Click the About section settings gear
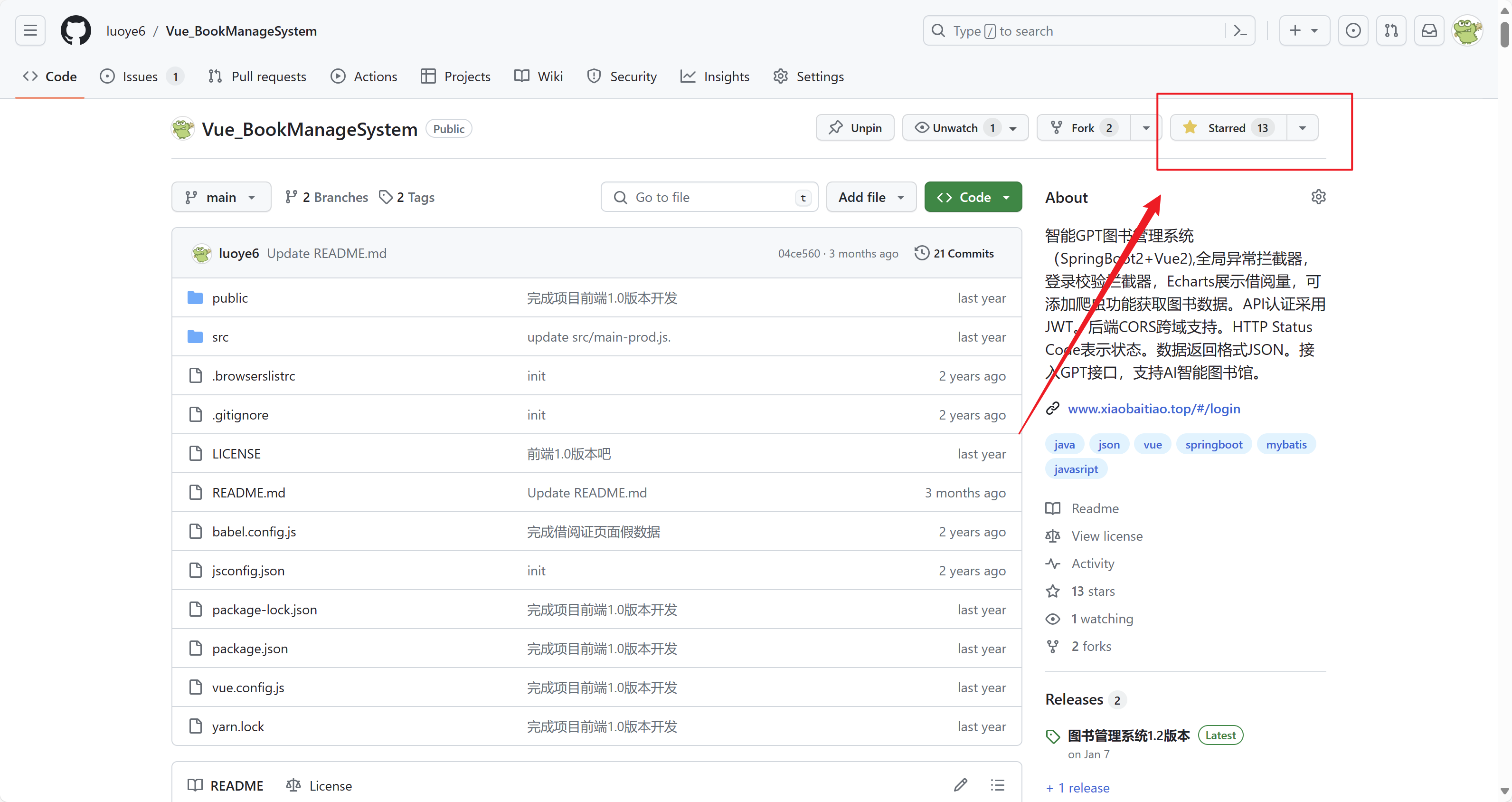 tap(1318, 197)
